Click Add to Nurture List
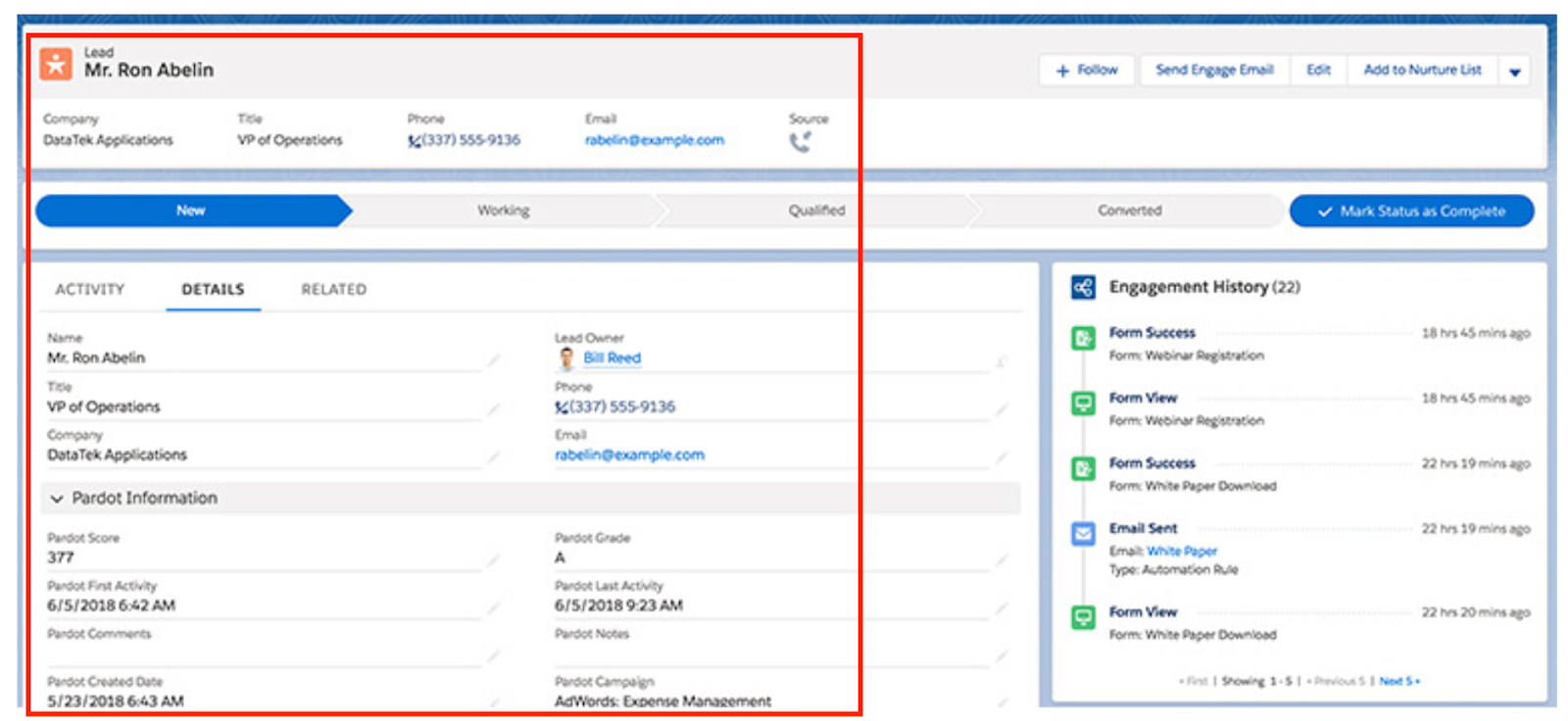The height and width of the screenshot is (721, 1568). pyautogui.click(x=1422, y=71)
